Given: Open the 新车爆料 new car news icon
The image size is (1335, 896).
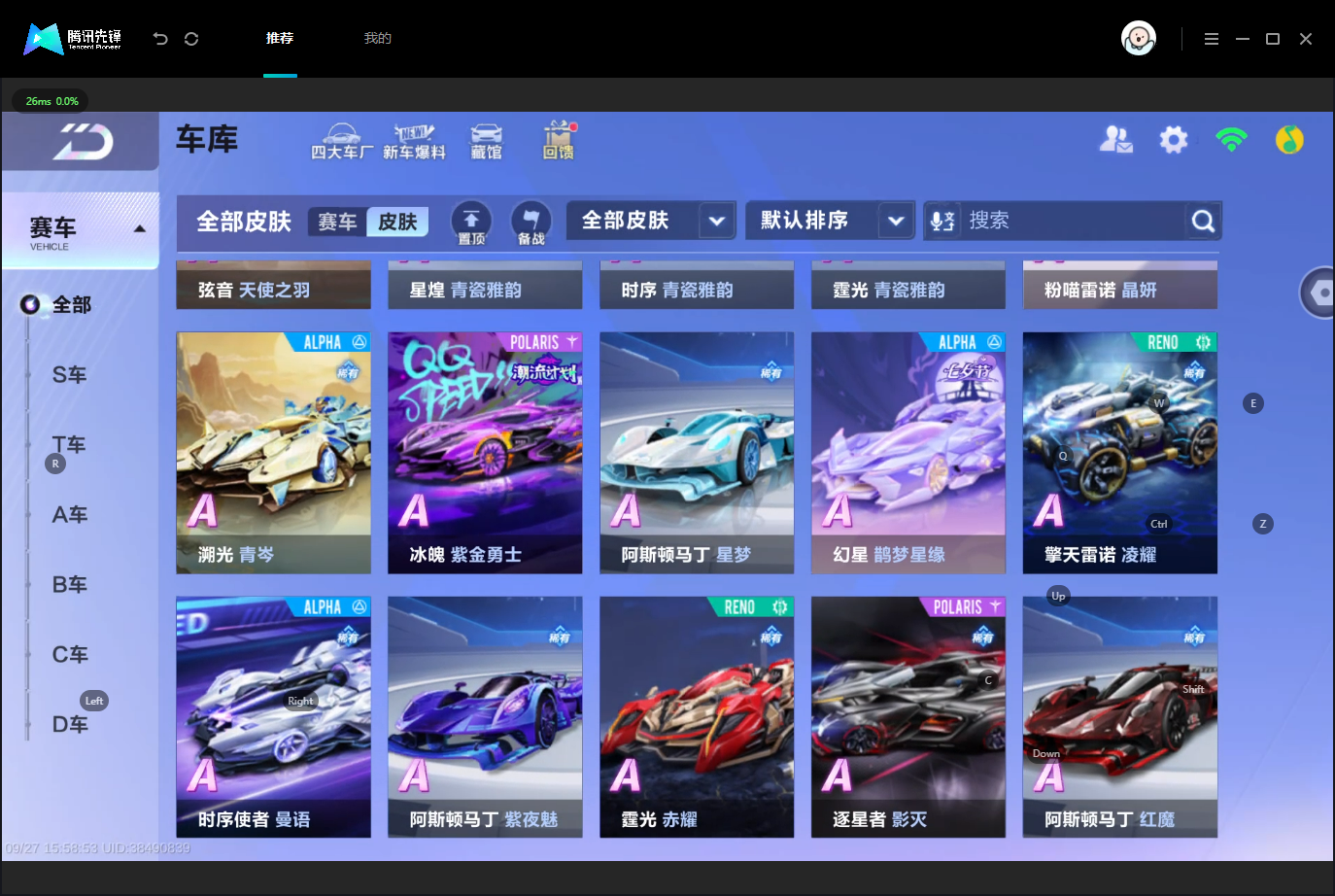Looking at the screenshot, I should click(414, 142).
